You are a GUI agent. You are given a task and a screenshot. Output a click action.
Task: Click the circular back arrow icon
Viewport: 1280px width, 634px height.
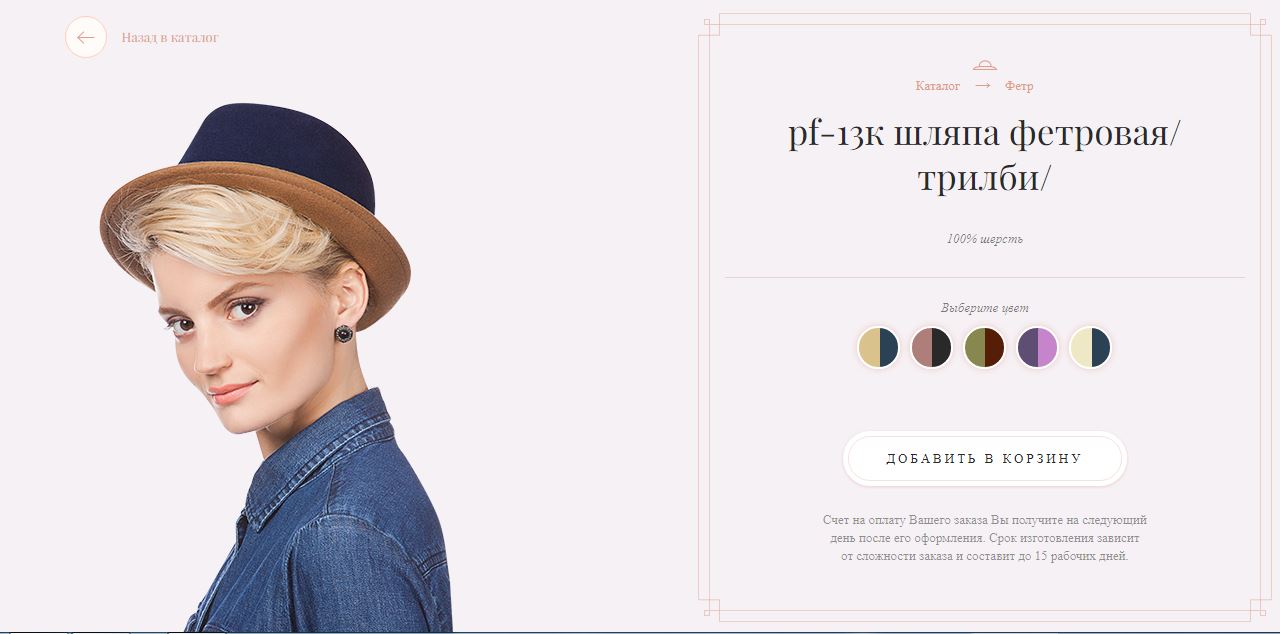pyautogui.click(x=86, y=38)
